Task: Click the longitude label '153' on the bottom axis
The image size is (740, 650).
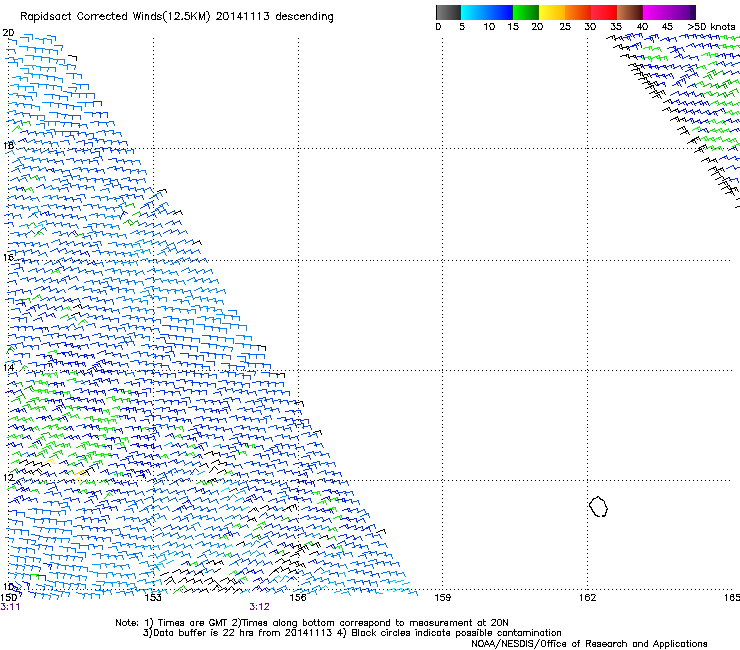Action: (153, 598)
